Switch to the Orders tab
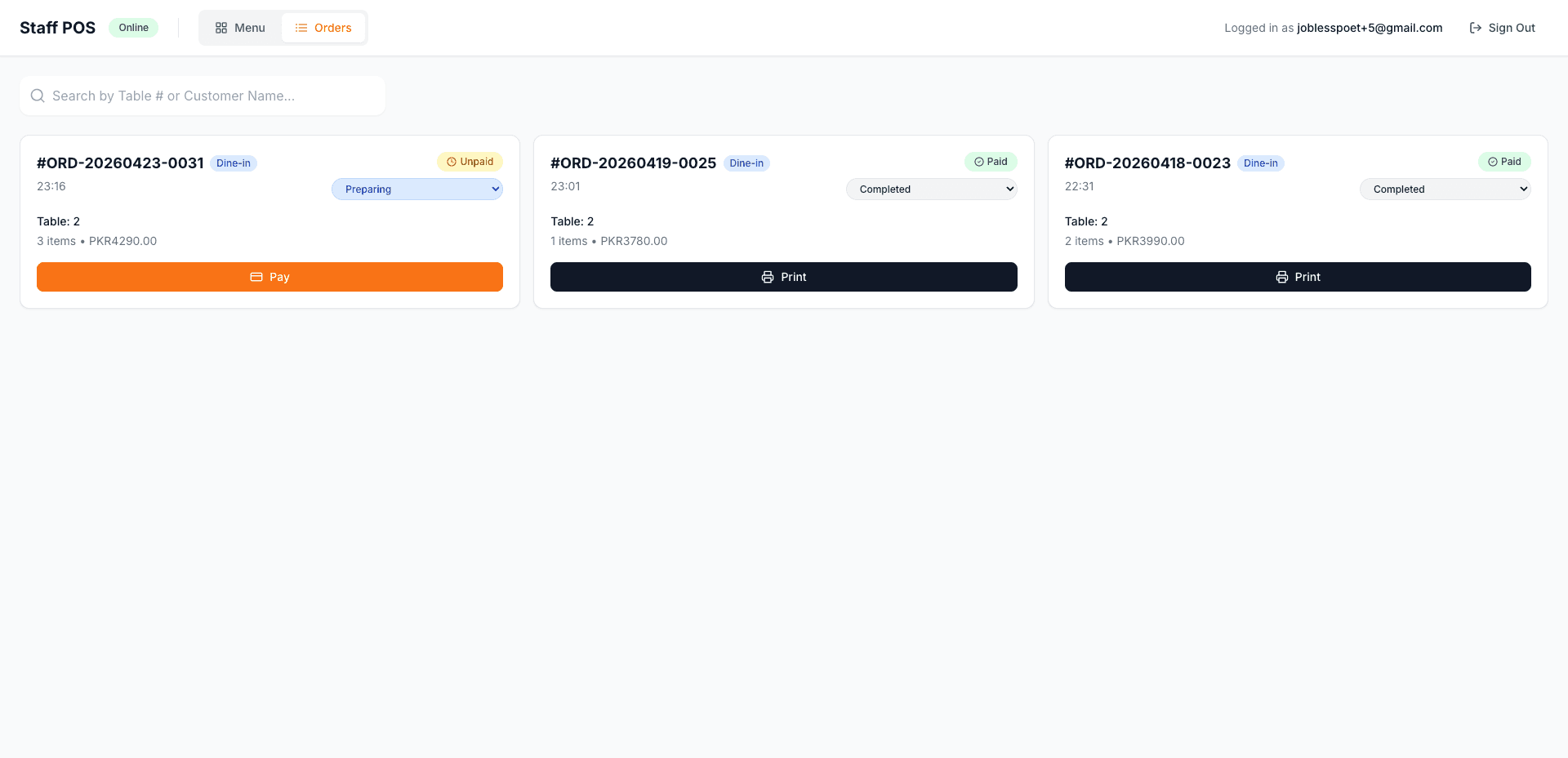This screenshot has height=758, width=1568. pos(323,28)
